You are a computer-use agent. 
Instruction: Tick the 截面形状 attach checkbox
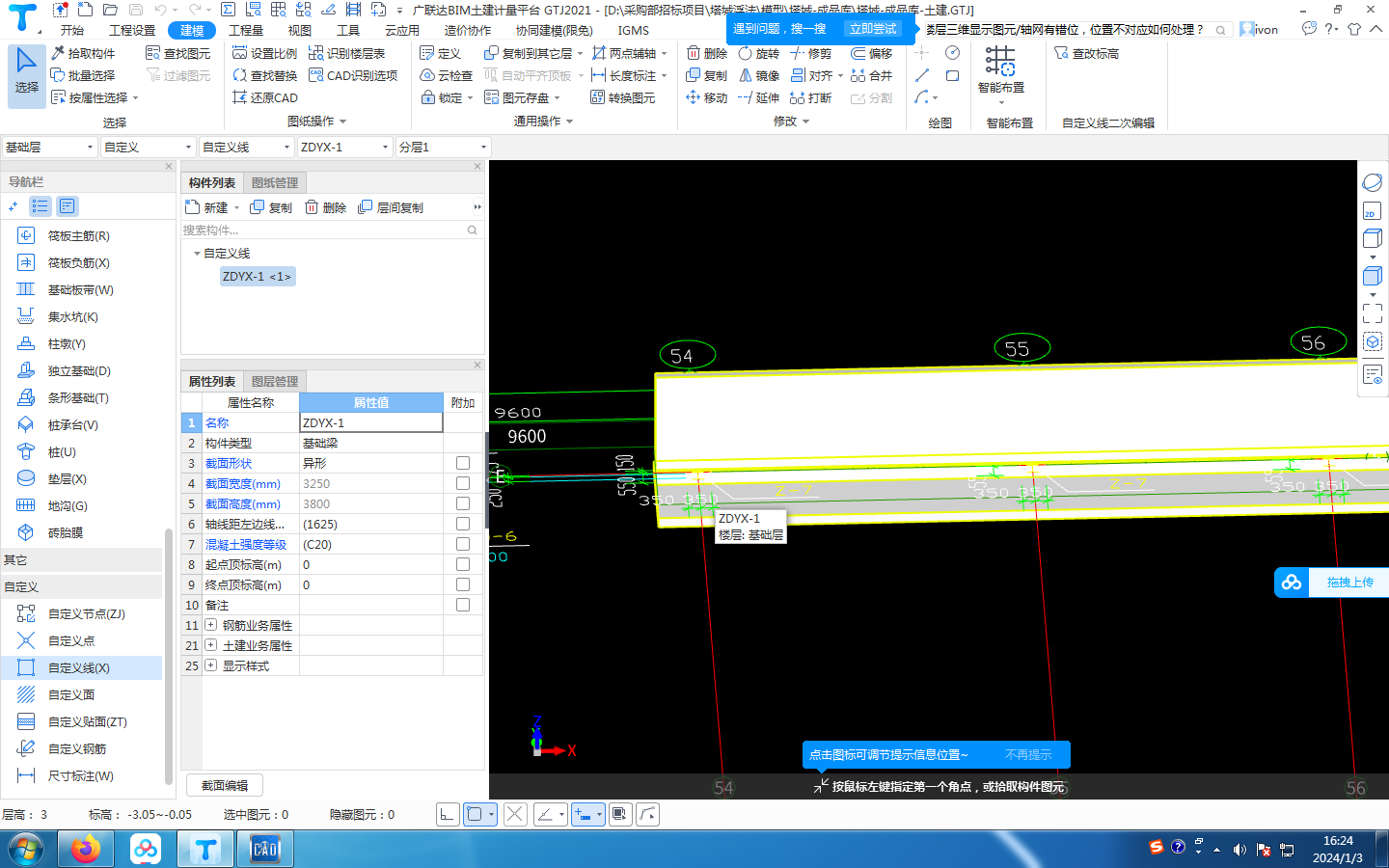(x=463, y=463)
